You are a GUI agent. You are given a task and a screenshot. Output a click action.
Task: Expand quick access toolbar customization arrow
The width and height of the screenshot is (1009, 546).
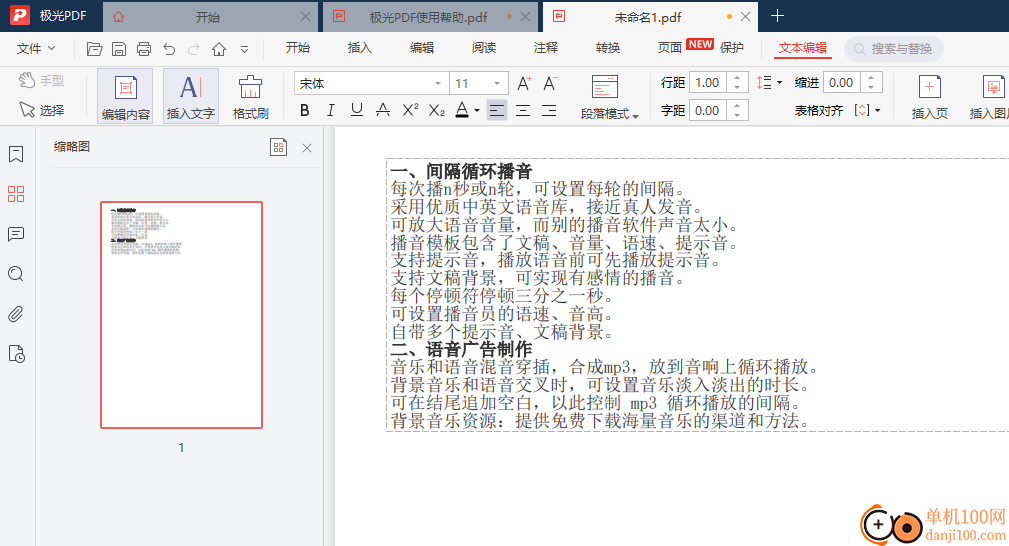244,49
